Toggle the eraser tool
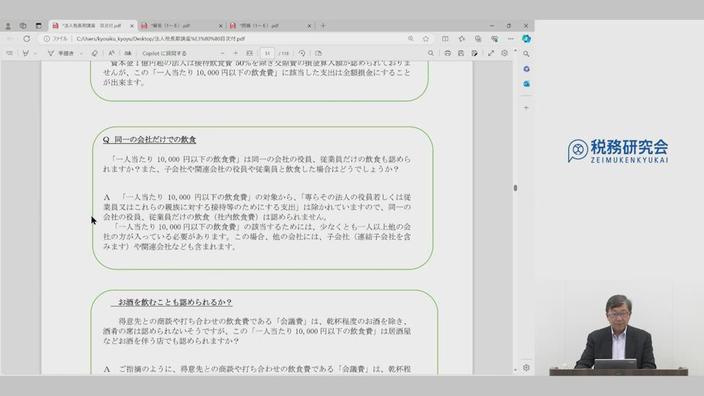The width and height of the screenshot is (704, 396). (x=94, y=53)
